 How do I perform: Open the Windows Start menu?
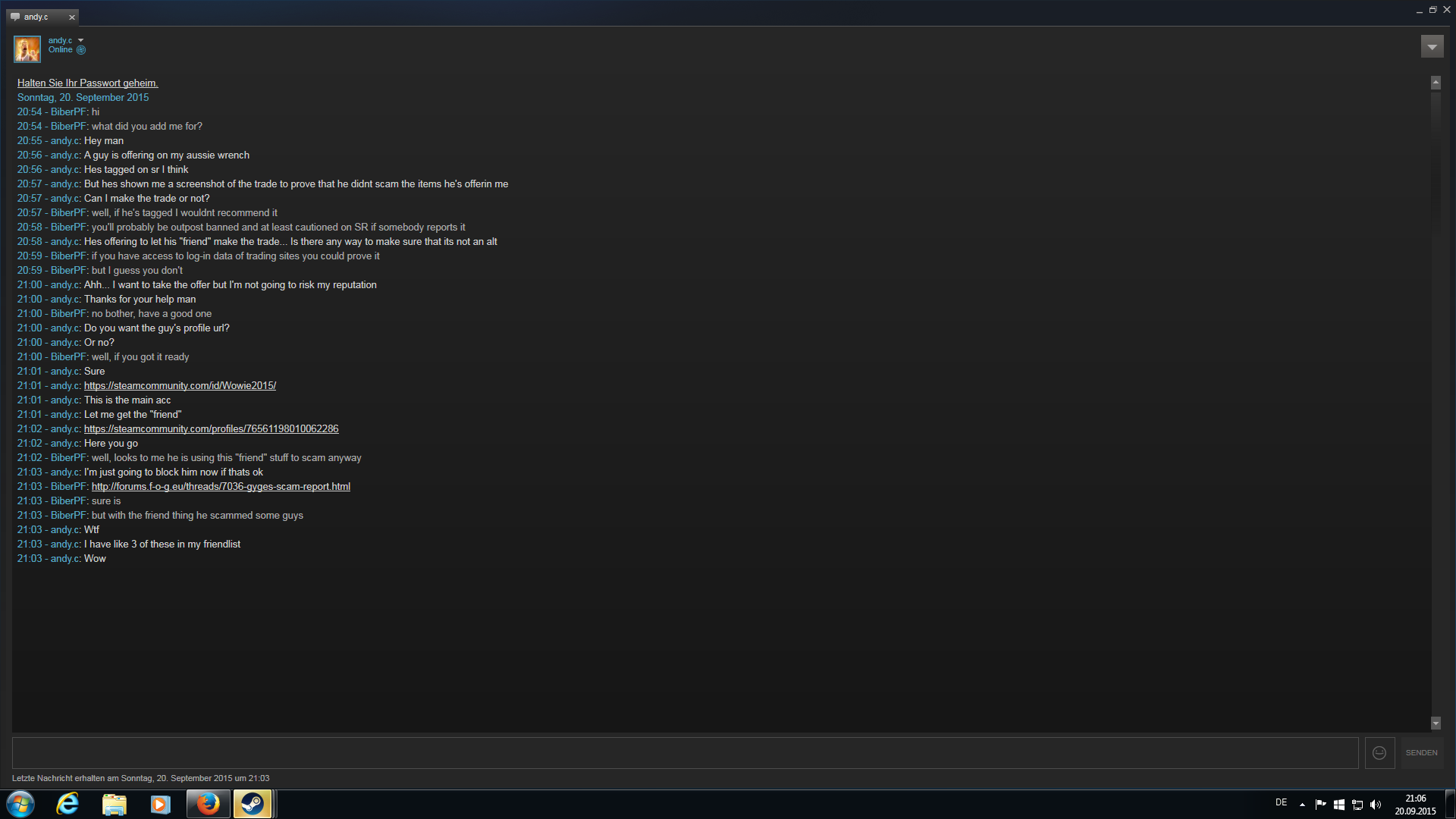click(x=20, y=804)
